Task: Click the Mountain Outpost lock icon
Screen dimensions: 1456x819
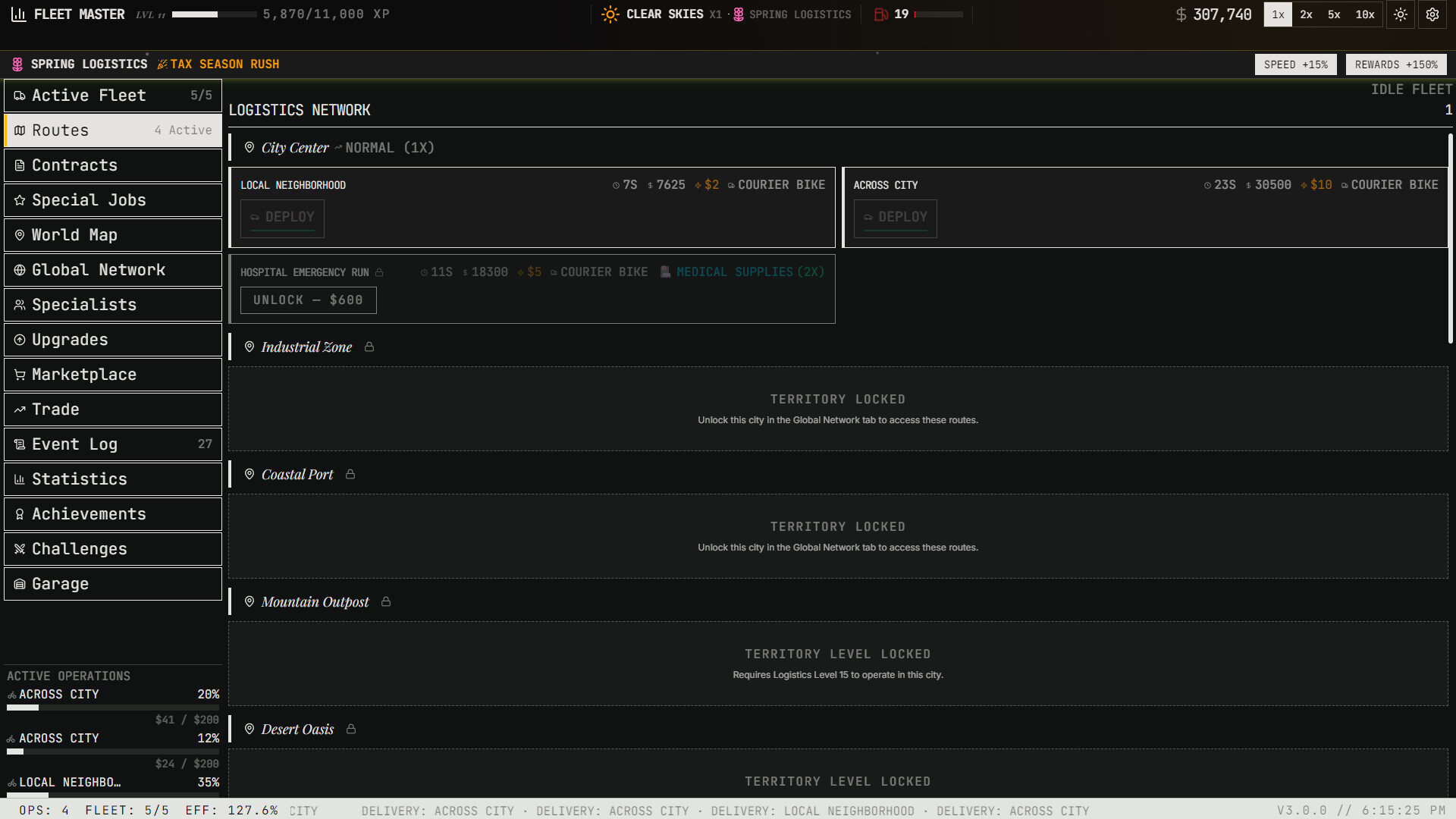Action: click(x=386, y=601)
